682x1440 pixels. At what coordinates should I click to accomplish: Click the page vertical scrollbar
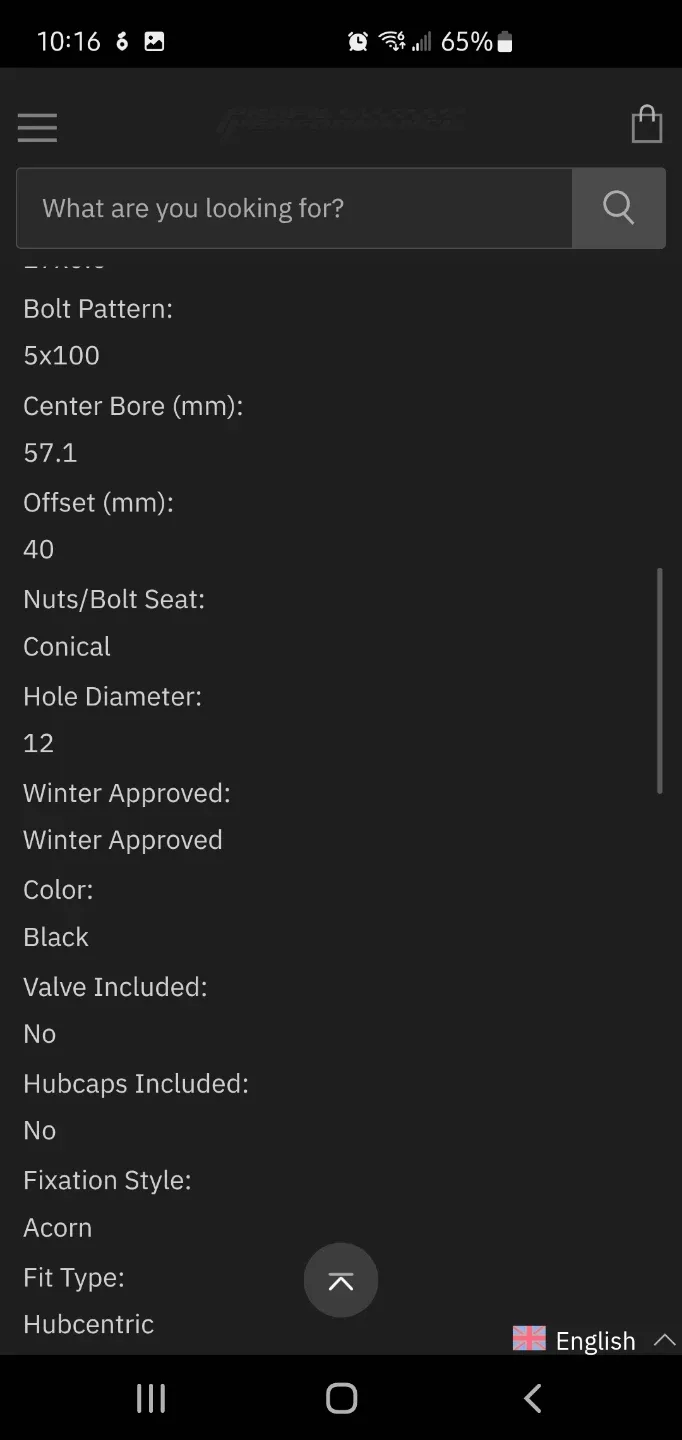[x=659, y=680]
